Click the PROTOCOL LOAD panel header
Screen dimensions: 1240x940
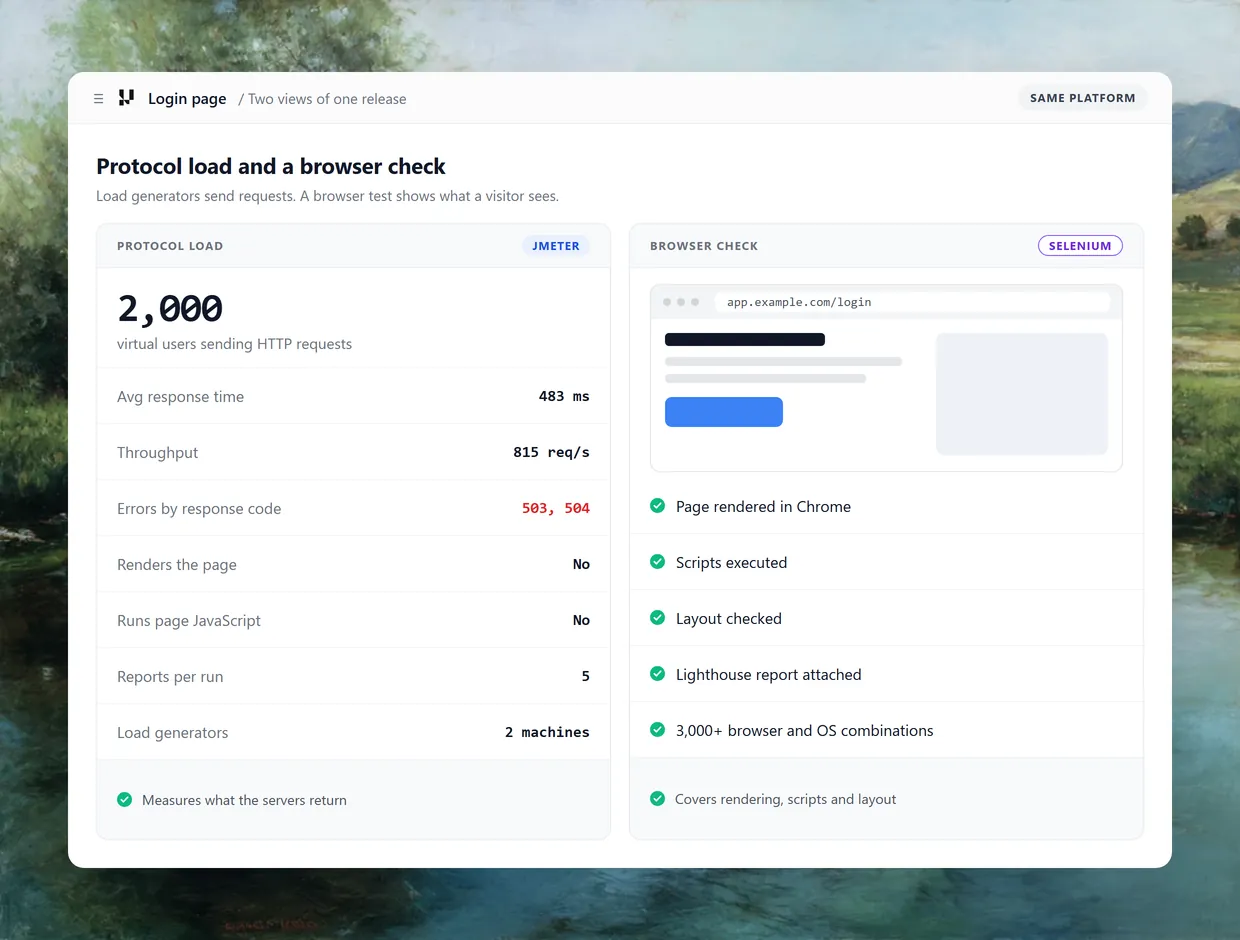click(353, 246)
